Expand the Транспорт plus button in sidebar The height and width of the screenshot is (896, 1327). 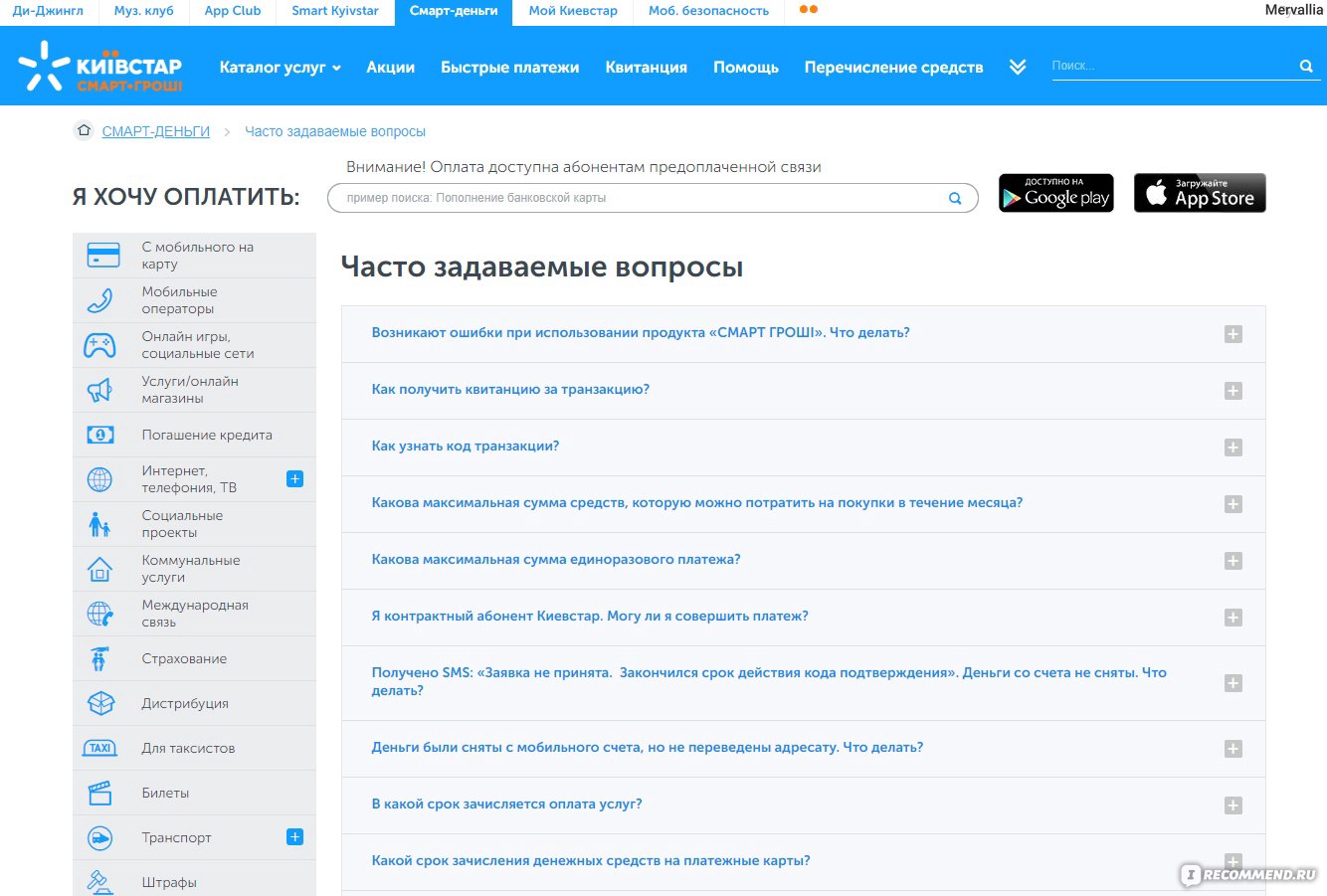294,836
